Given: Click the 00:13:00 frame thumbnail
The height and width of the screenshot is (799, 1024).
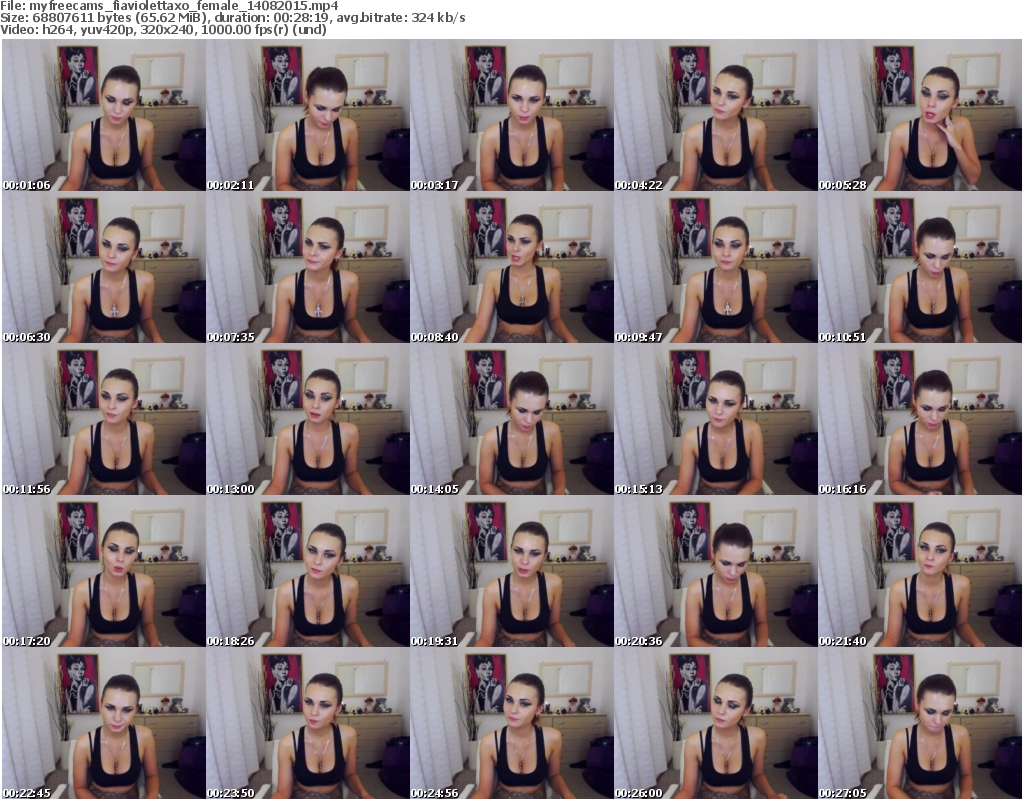Looking at the screenshot, I should (x=308, y=419).
